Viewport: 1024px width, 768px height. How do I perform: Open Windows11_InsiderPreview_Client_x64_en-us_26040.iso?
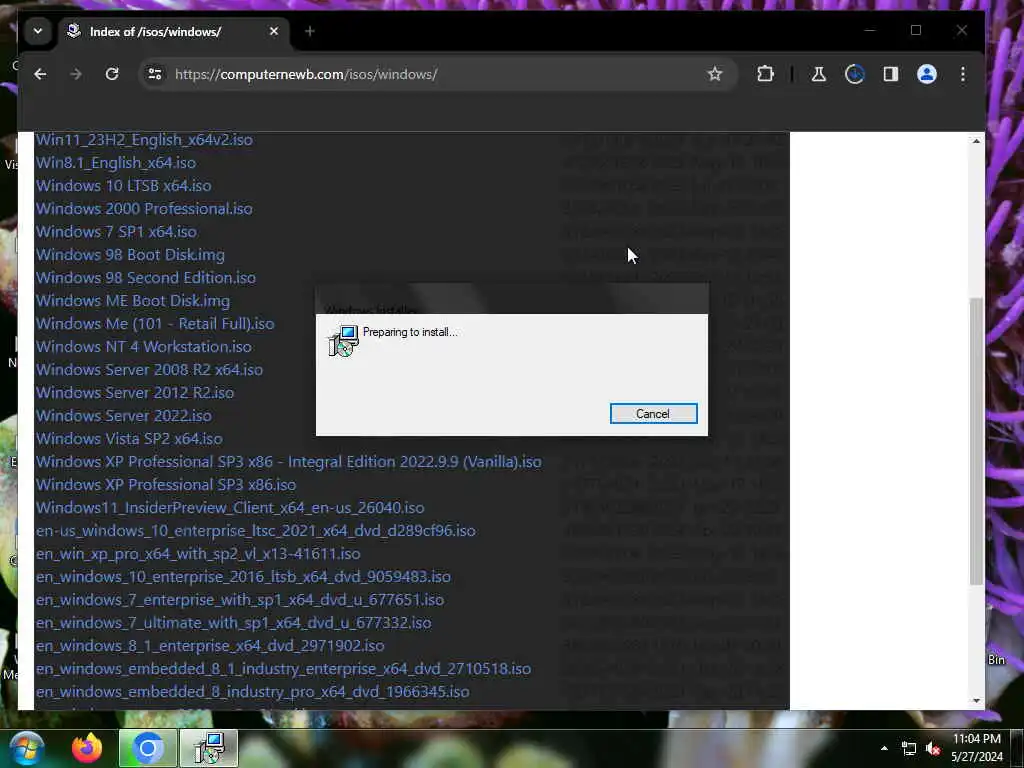[x=230, y=507]
